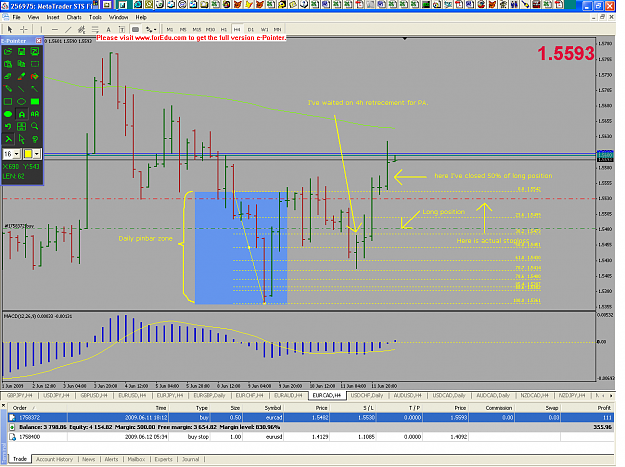
Task: Click the e-Pointer save disk icon
Action: click(22, 51)
